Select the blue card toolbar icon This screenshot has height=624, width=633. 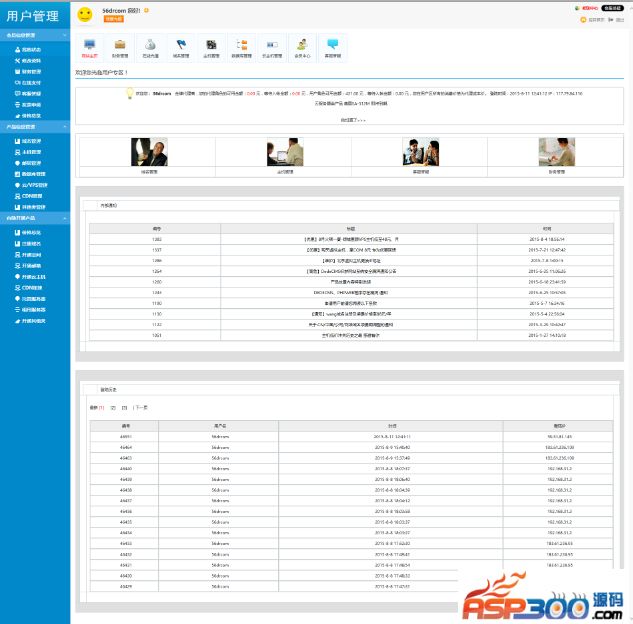pyautogui.click(x=272, y=44)
